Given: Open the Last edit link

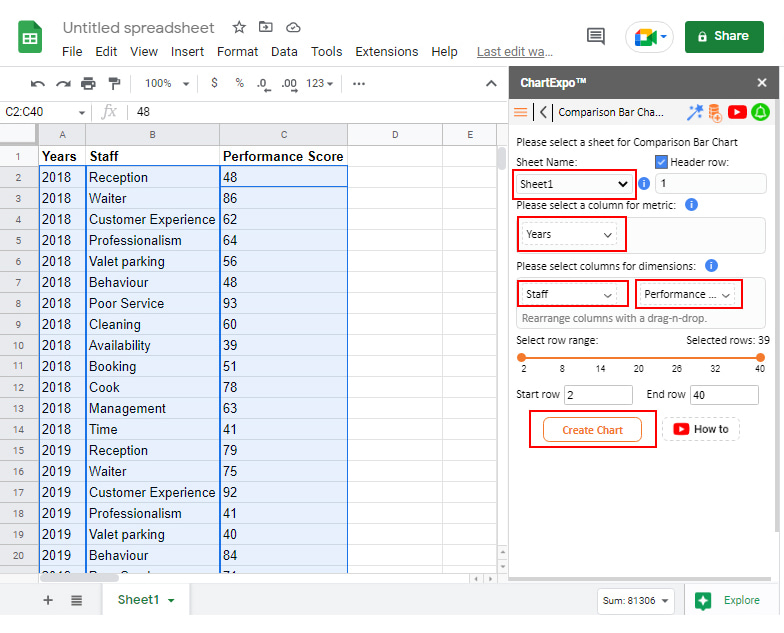Looking at the screenshot, I should 514,52.
